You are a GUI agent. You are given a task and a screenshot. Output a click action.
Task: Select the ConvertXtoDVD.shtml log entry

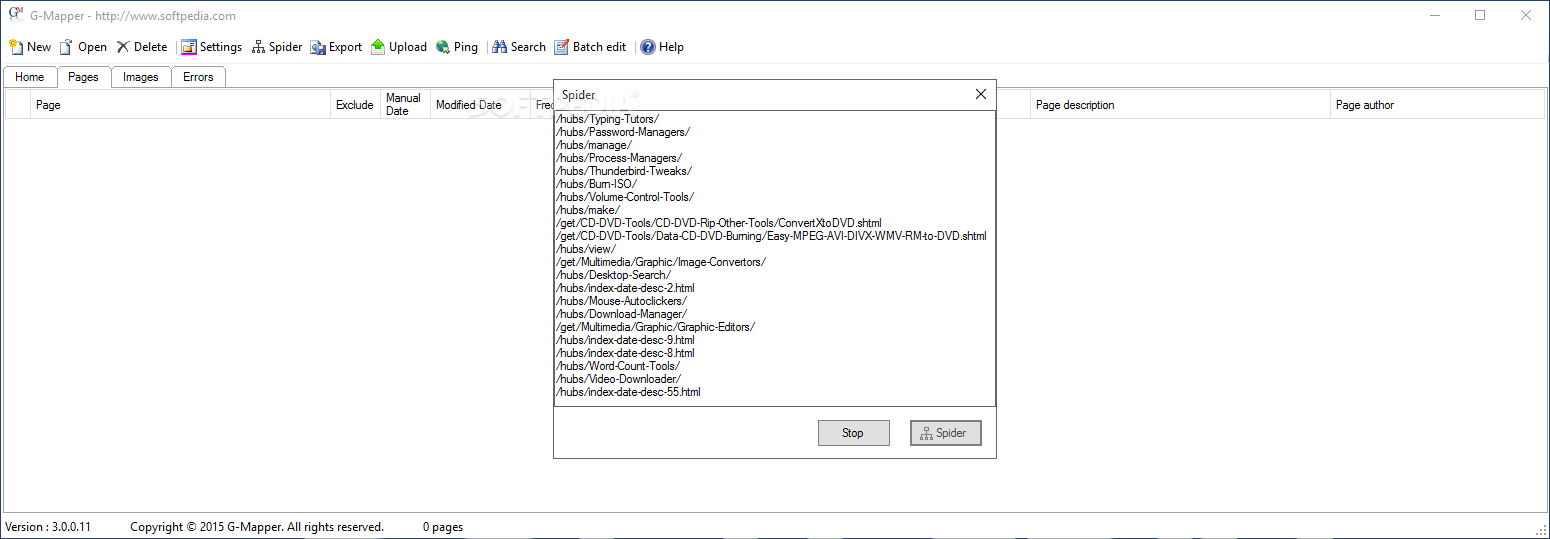(x=718, y=223)
